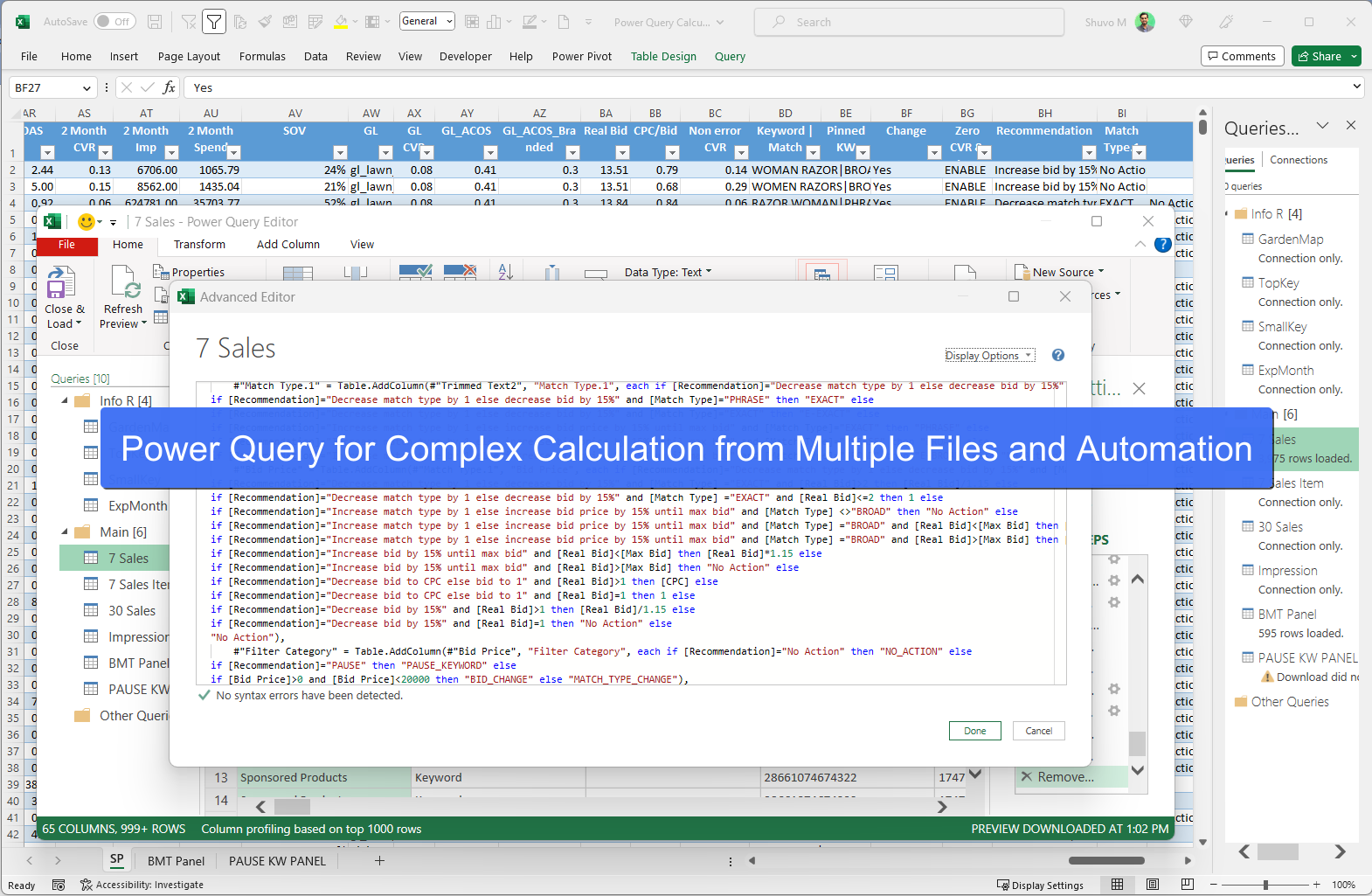Click the Advanced Editor help question mark
Image resolution: width=1372 pixels, height=896 pixels.
click(1057, 355)
